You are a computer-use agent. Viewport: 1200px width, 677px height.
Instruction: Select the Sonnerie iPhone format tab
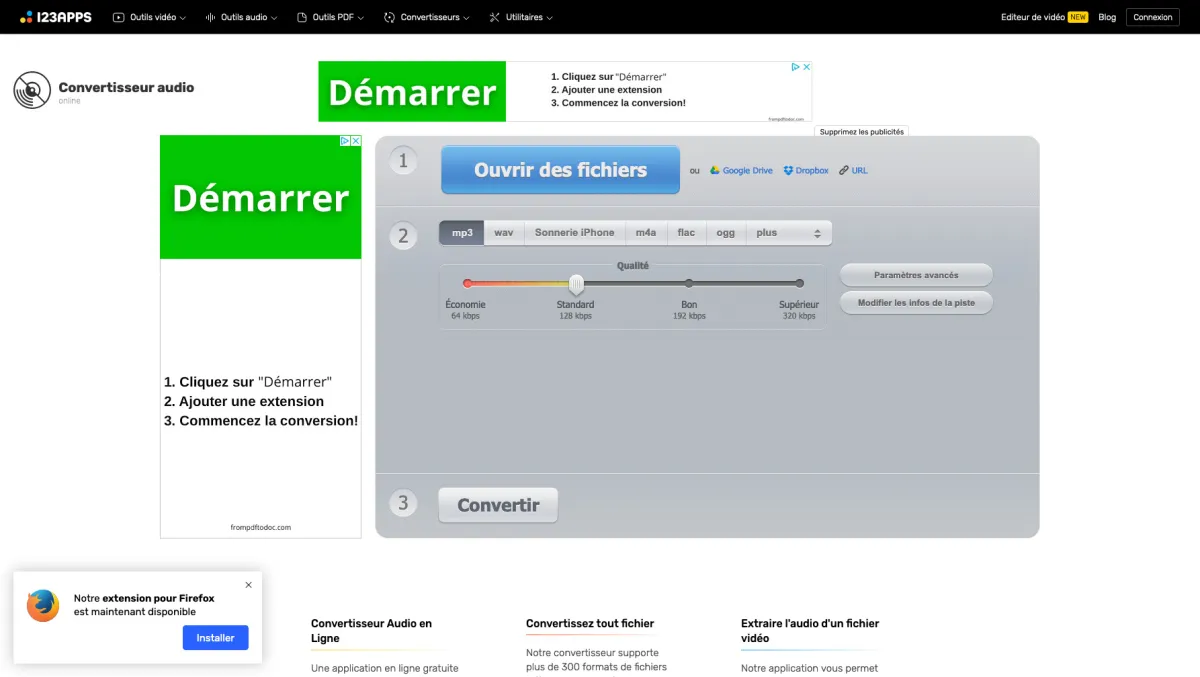click(575, 233)
